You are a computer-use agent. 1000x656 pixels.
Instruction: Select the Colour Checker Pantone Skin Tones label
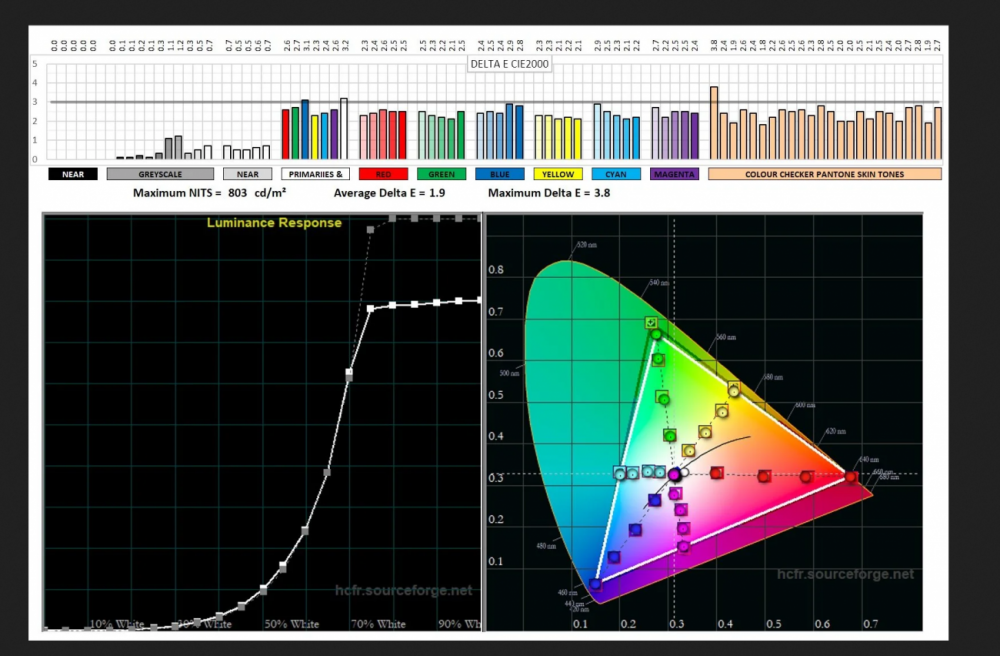pos(825,174)
